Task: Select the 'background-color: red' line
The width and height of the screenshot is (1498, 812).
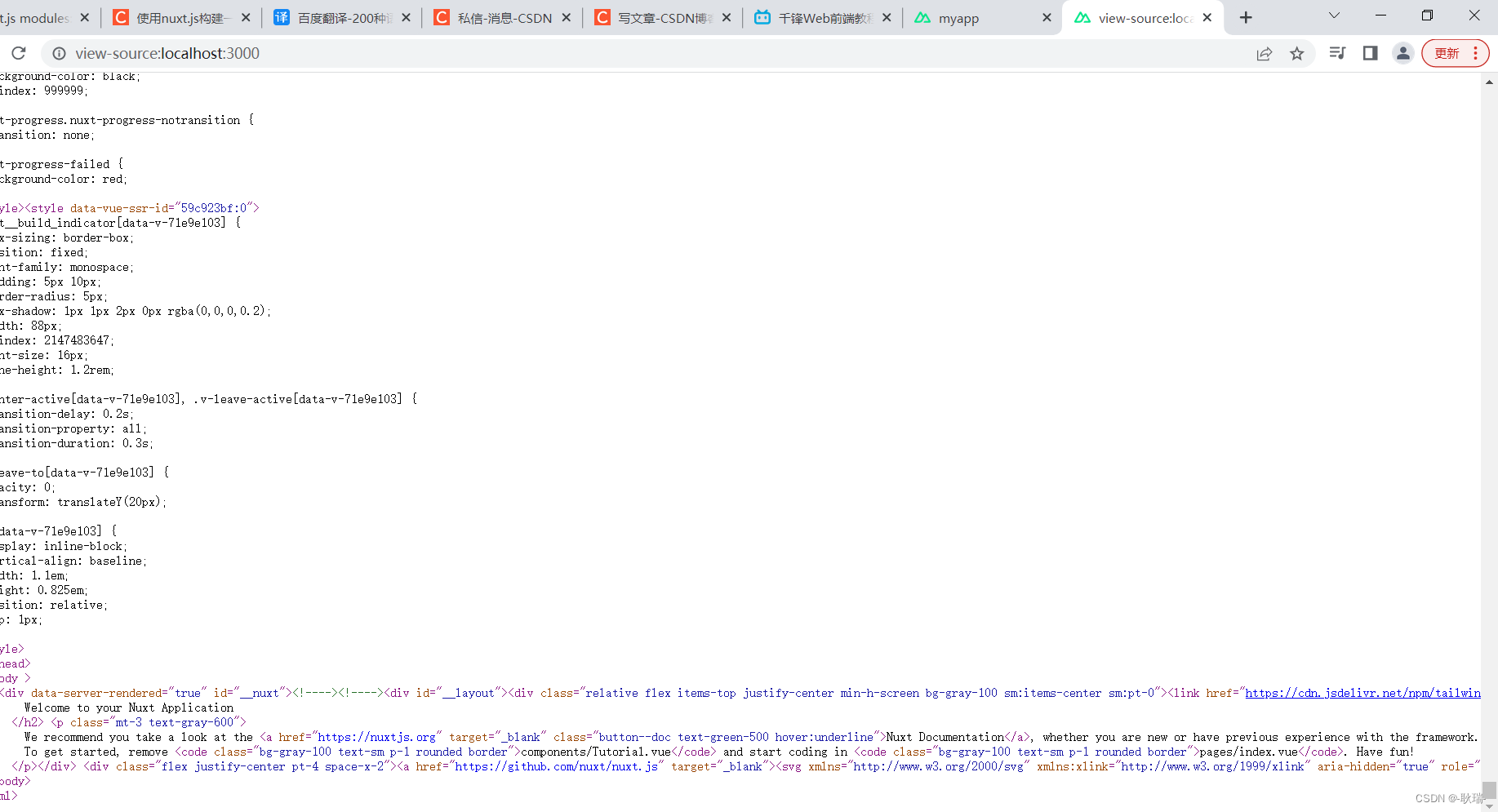Action: point(64,179)
